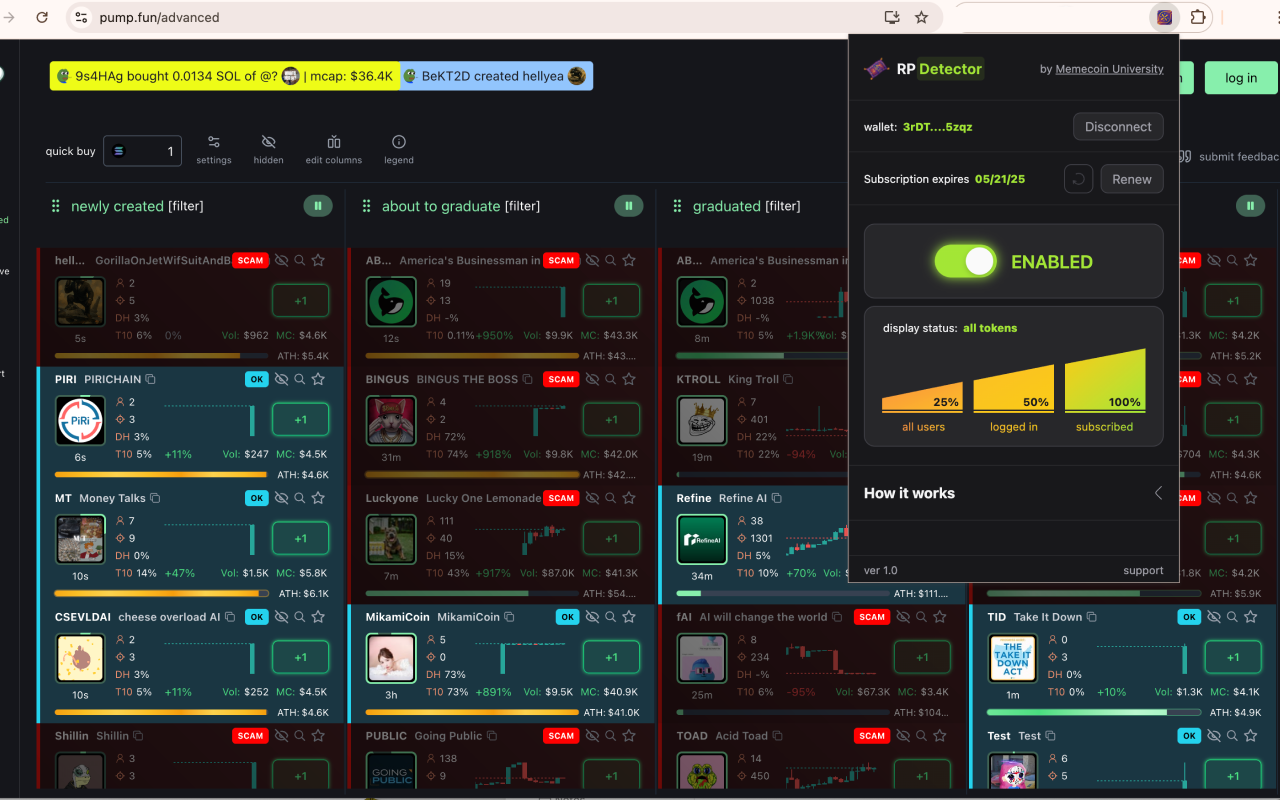Open the about to graduate [filter] options
This screenshot has width=1280, height=800.
[x=522, y=206]
